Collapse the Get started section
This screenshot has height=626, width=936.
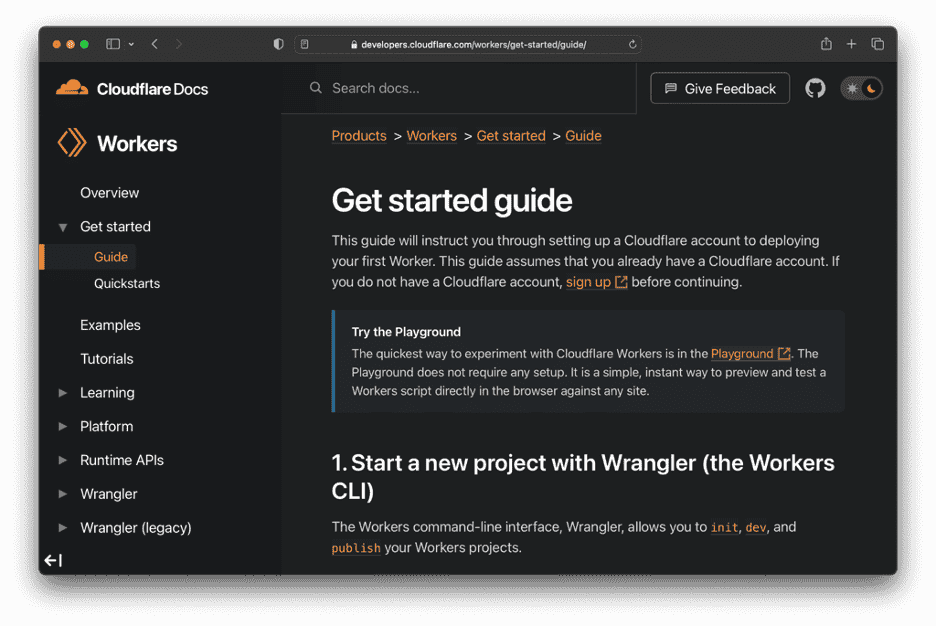pos(62,226)
